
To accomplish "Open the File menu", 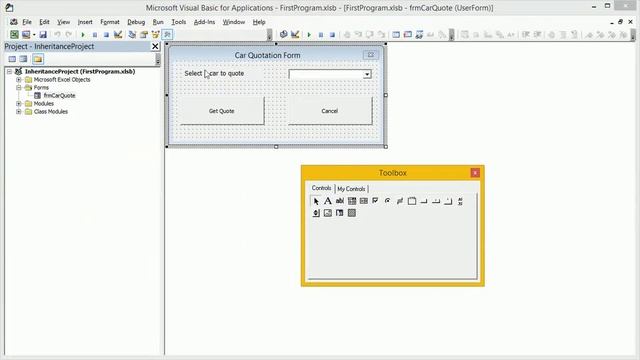I will point(27,22).
